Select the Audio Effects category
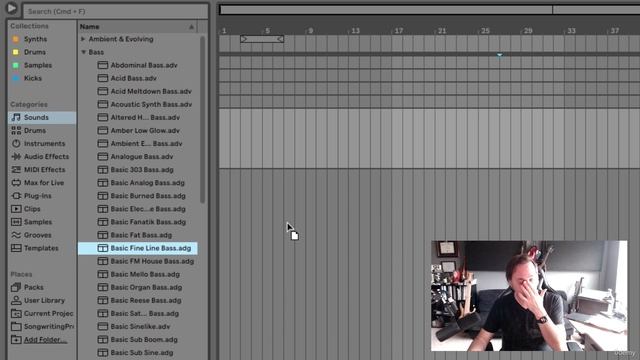 pyautogui.click(x=46, y=157)
